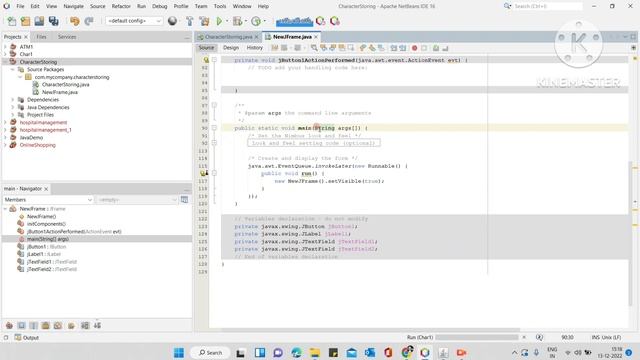Click the Save All toolbar icon
Screen dimensions: 640x360
point(53,21)
